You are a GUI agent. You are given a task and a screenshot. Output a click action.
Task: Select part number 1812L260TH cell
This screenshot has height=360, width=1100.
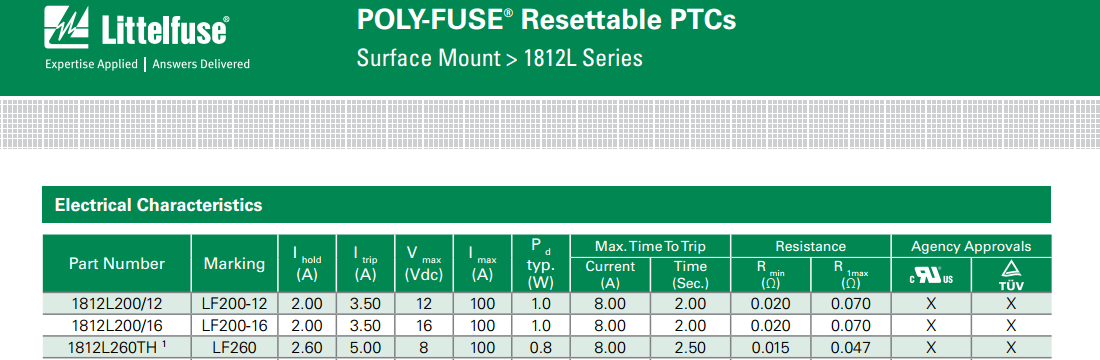117,347
